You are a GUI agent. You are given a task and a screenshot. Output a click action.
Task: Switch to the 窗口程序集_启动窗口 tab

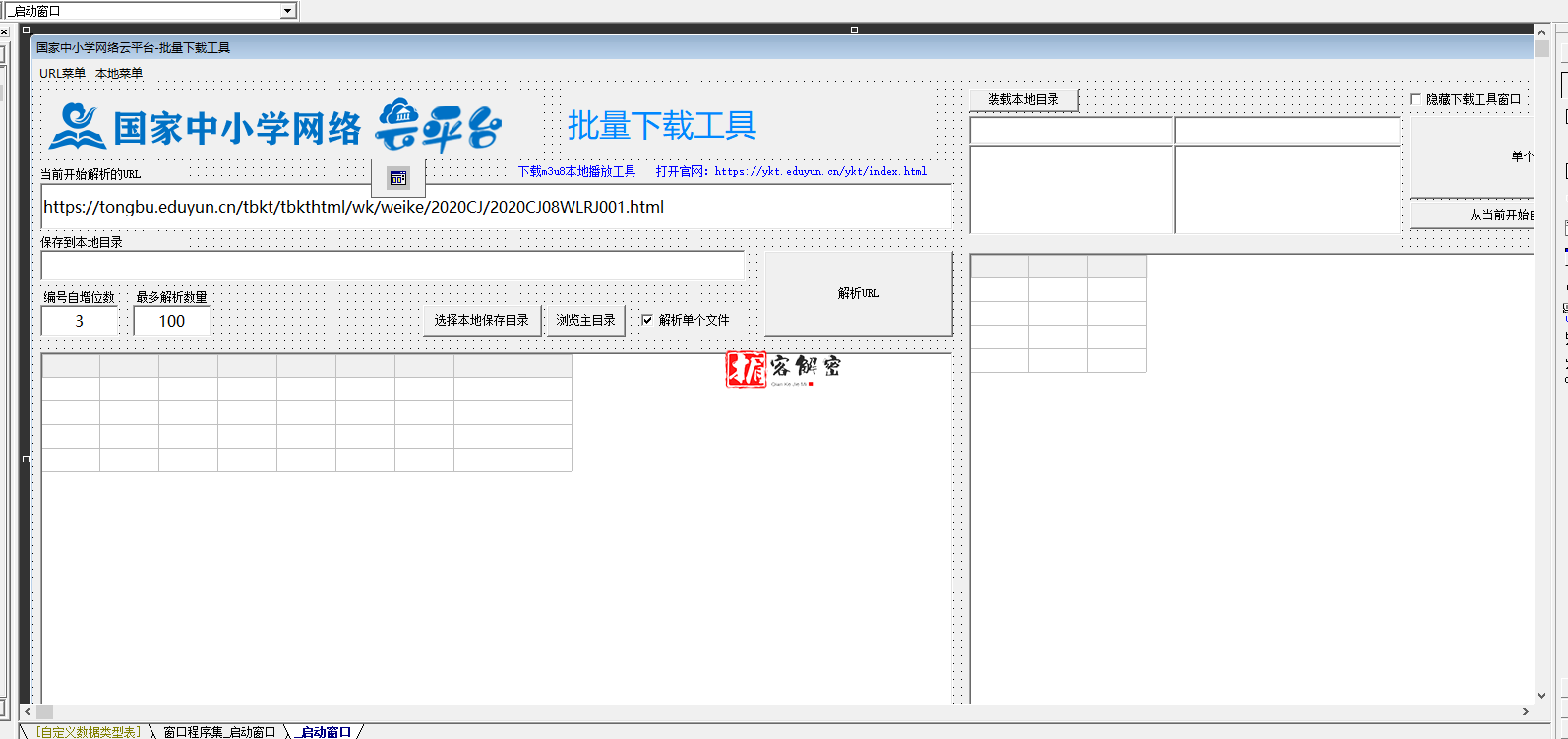219,732
